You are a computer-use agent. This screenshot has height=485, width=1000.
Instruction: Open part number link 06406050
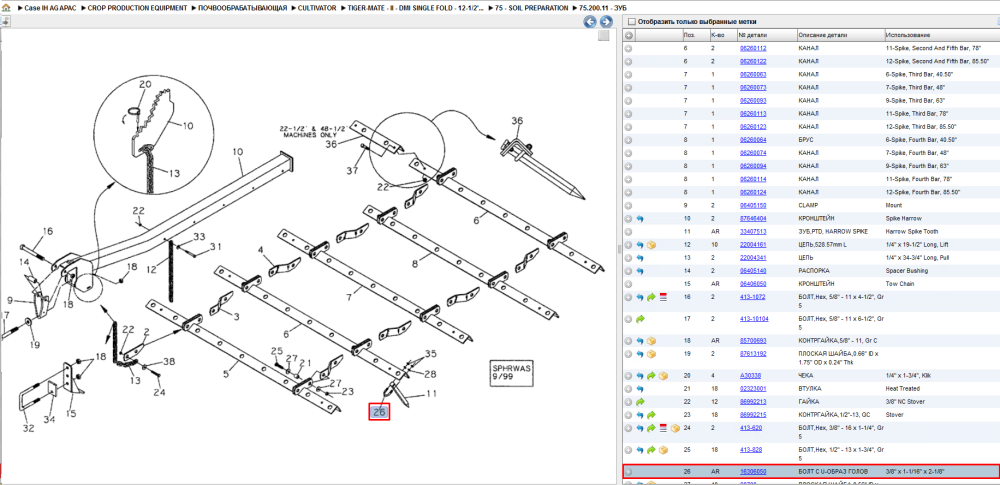point(753,284)
